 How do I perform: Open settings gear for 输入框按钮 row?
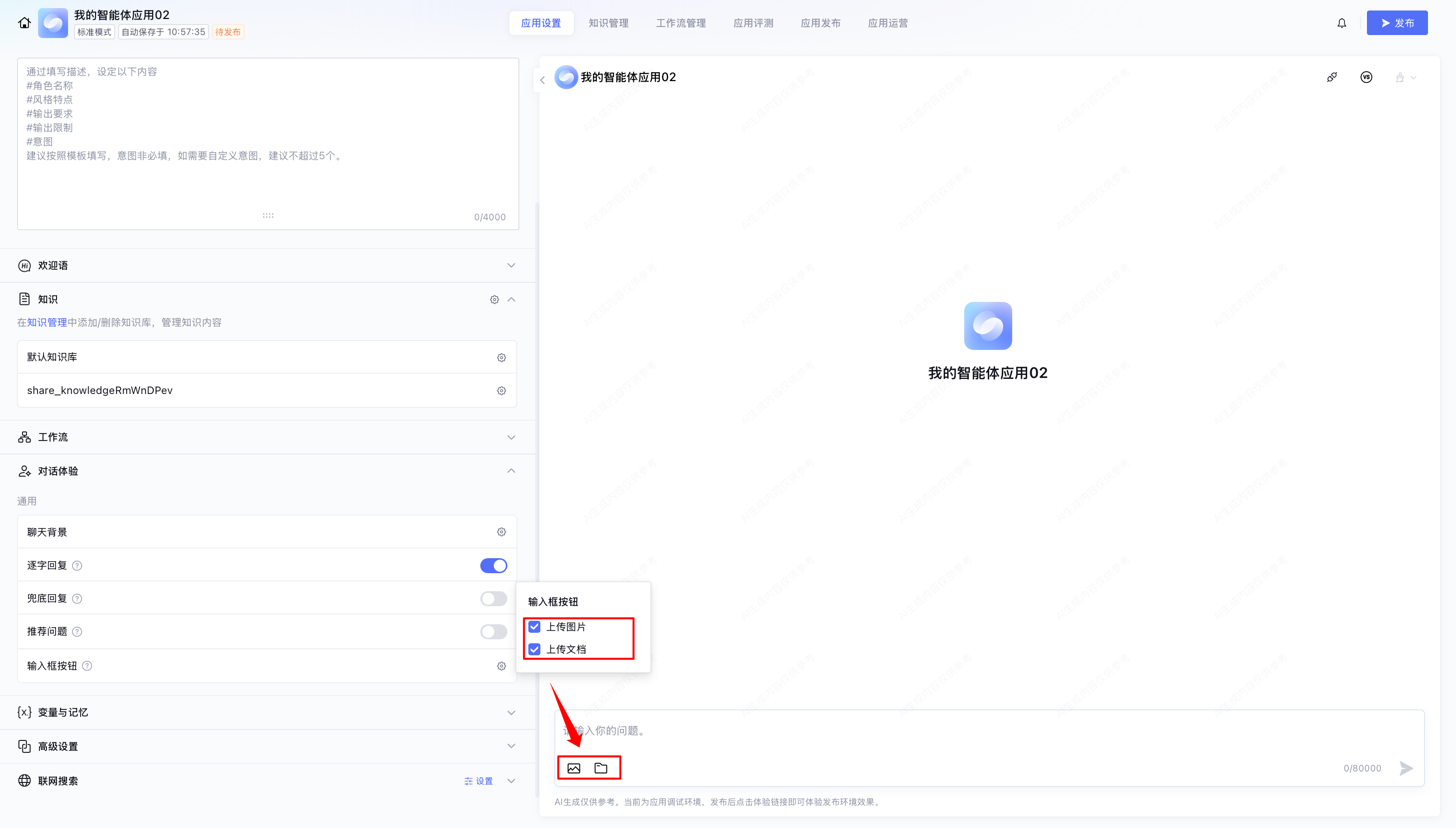click(x=501, y=666)
